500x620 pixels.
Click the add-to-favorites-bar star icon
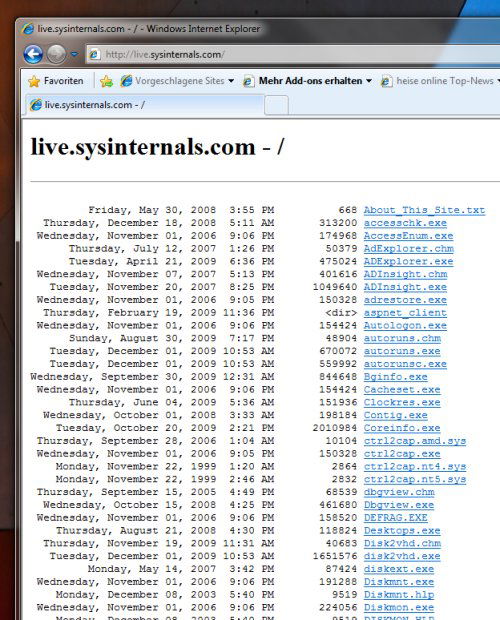point(106,81)
